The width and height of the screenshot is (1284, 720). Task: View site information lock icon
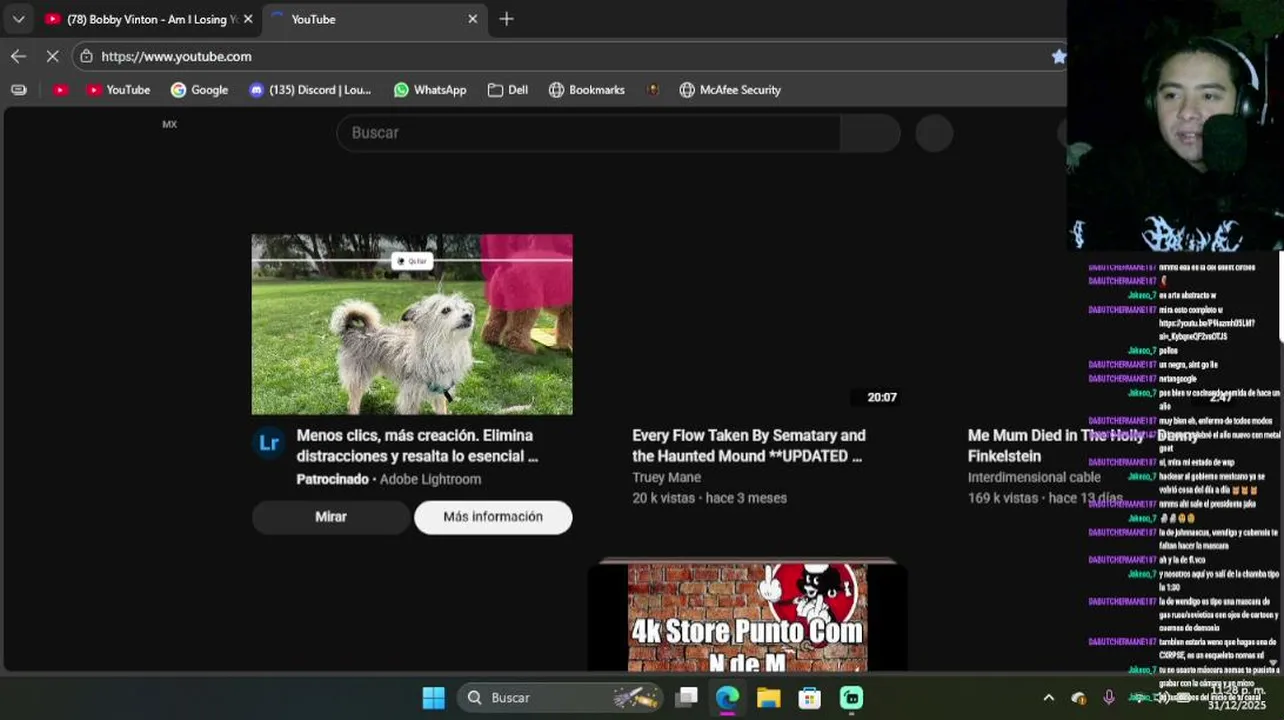pos(86,56)
